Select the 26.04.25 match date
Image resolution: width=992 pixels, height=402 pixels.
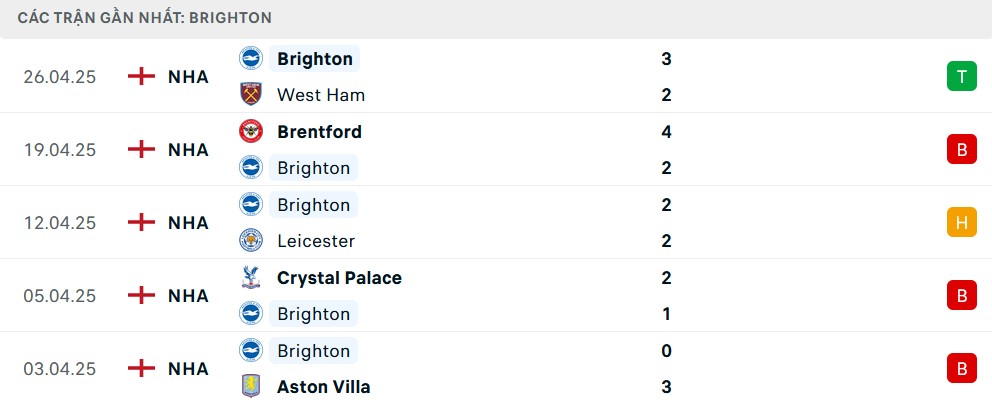click(x=59, y=77)
